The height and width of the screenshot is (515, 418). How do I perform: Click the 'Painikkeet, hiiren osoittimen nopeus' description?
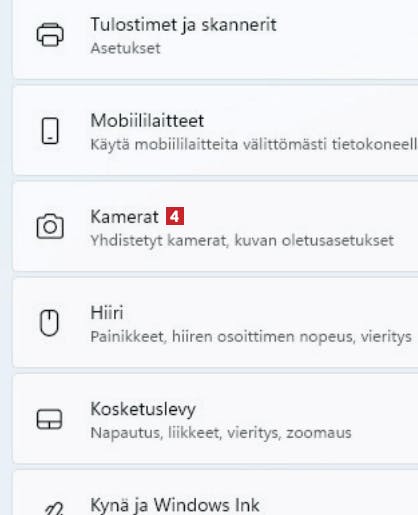point(222,337)
